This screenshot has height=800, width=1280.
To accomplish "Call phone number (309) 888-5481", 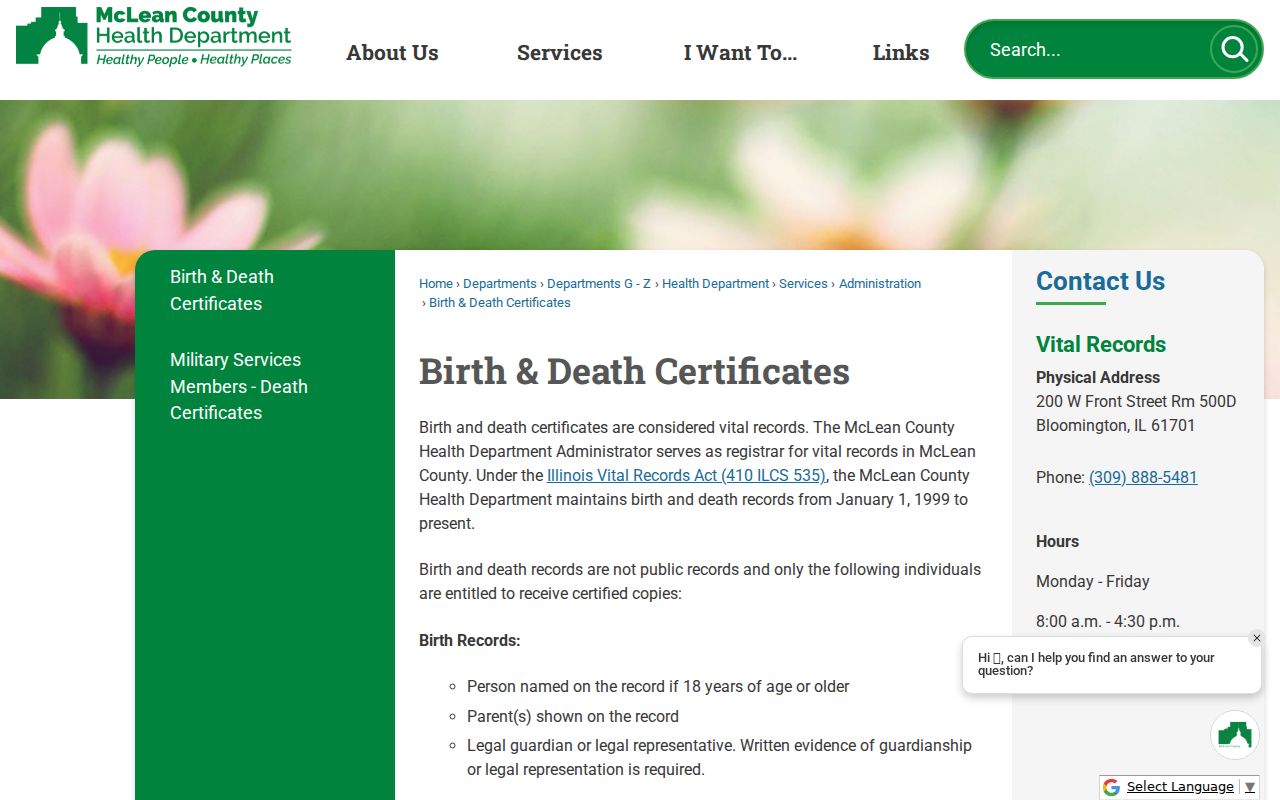I will tap(1143, 477).
